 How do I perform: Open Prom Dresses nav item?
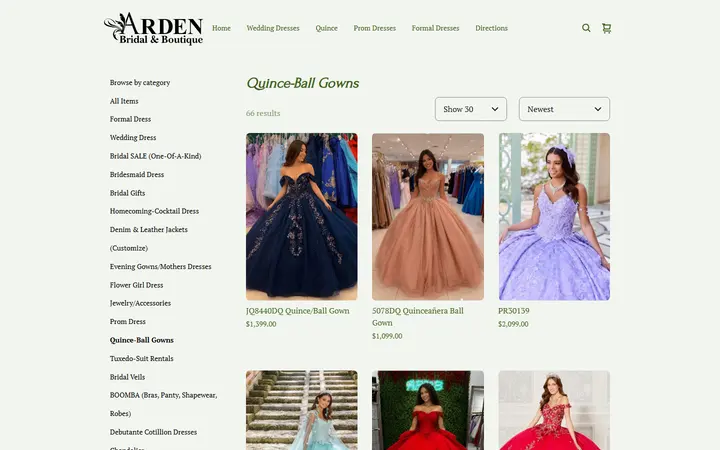(375, 28)
